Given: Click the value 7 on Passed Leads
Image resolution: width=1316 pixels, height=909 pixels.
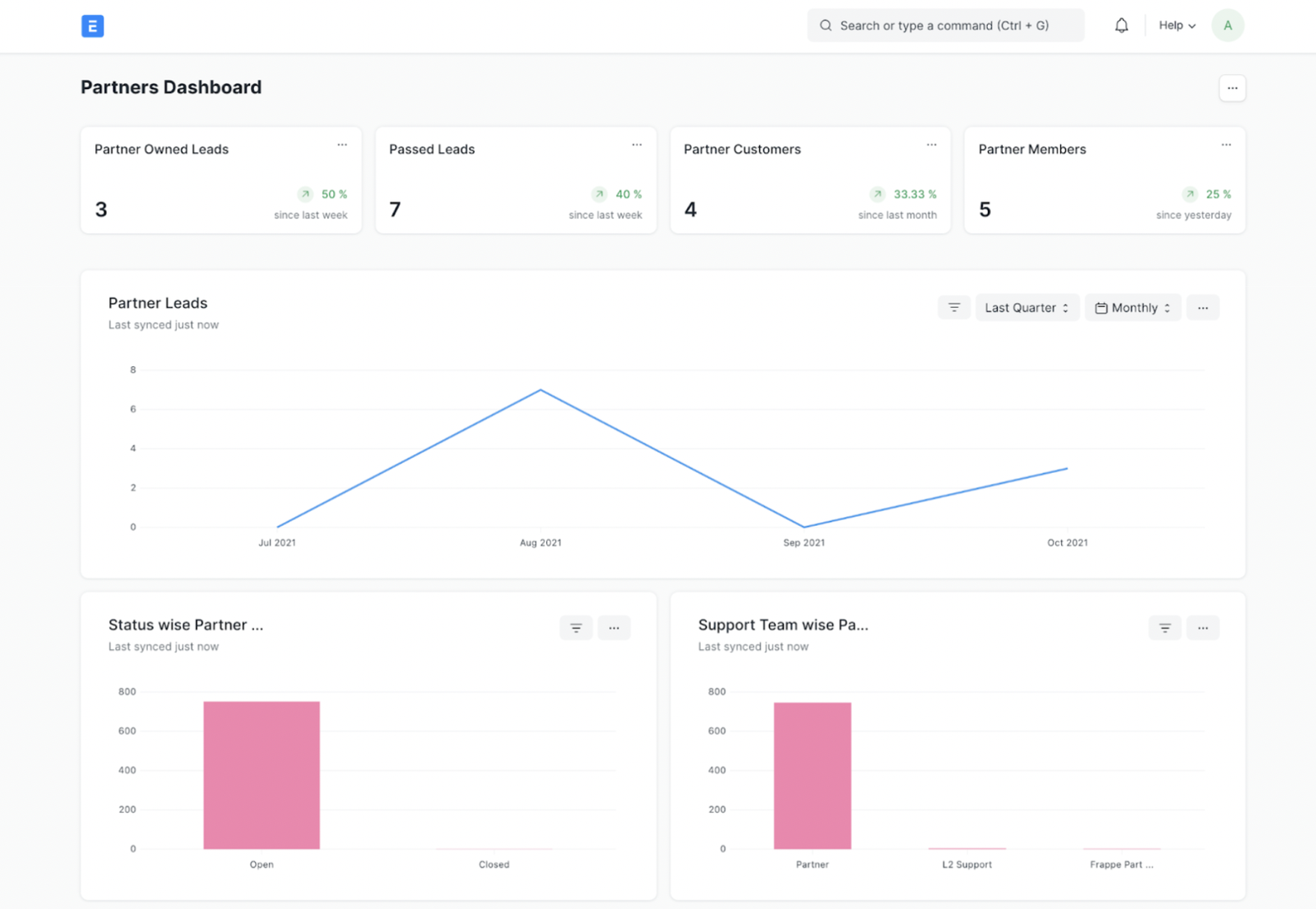Looking at the screenshot, I should click(395, 210).
